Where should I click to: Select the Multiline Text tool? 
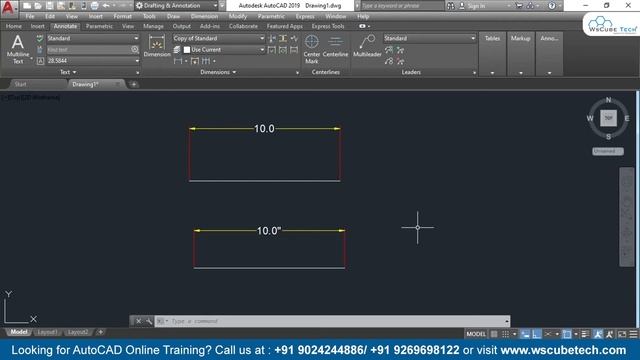18,49
